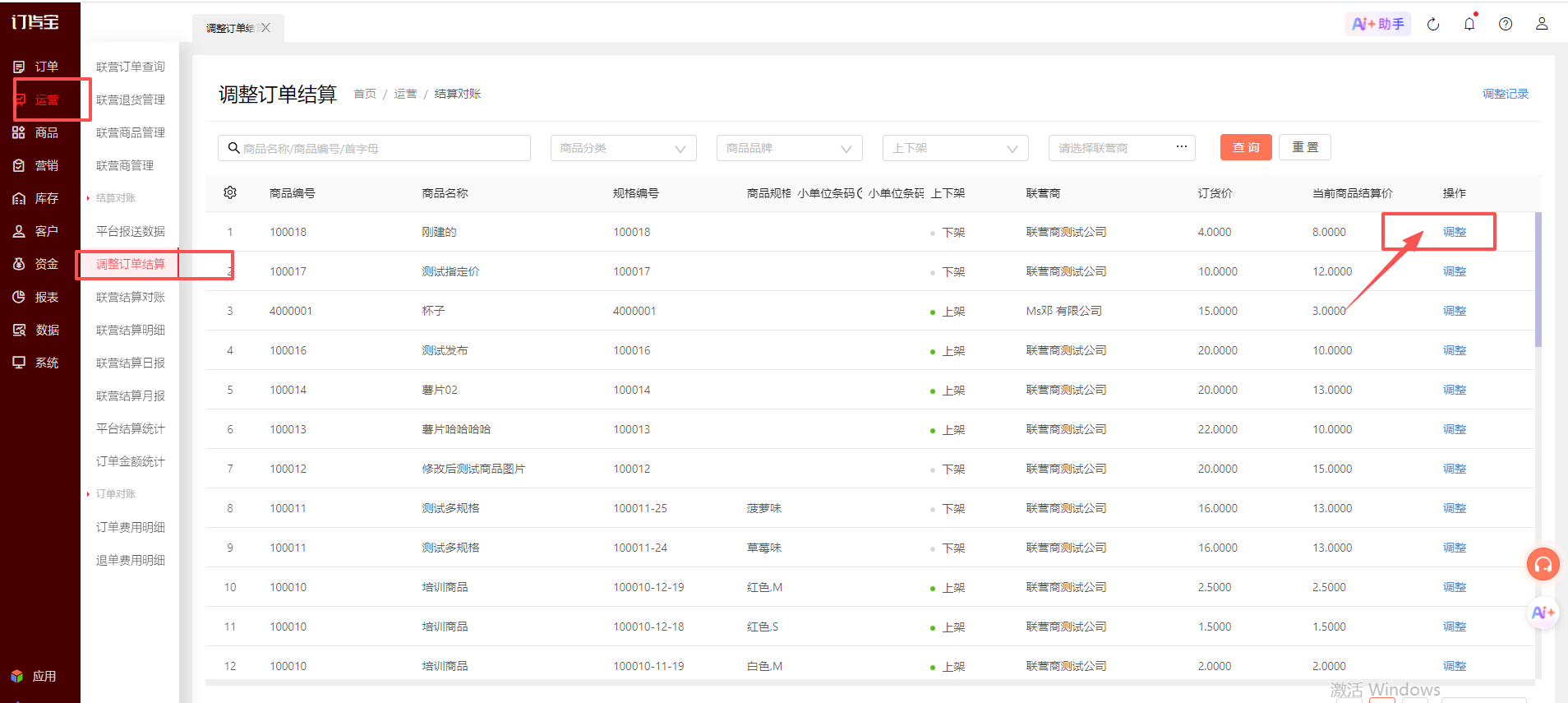Open the notification bell
Viewport: 1568px width, 703px height.
1469,24
